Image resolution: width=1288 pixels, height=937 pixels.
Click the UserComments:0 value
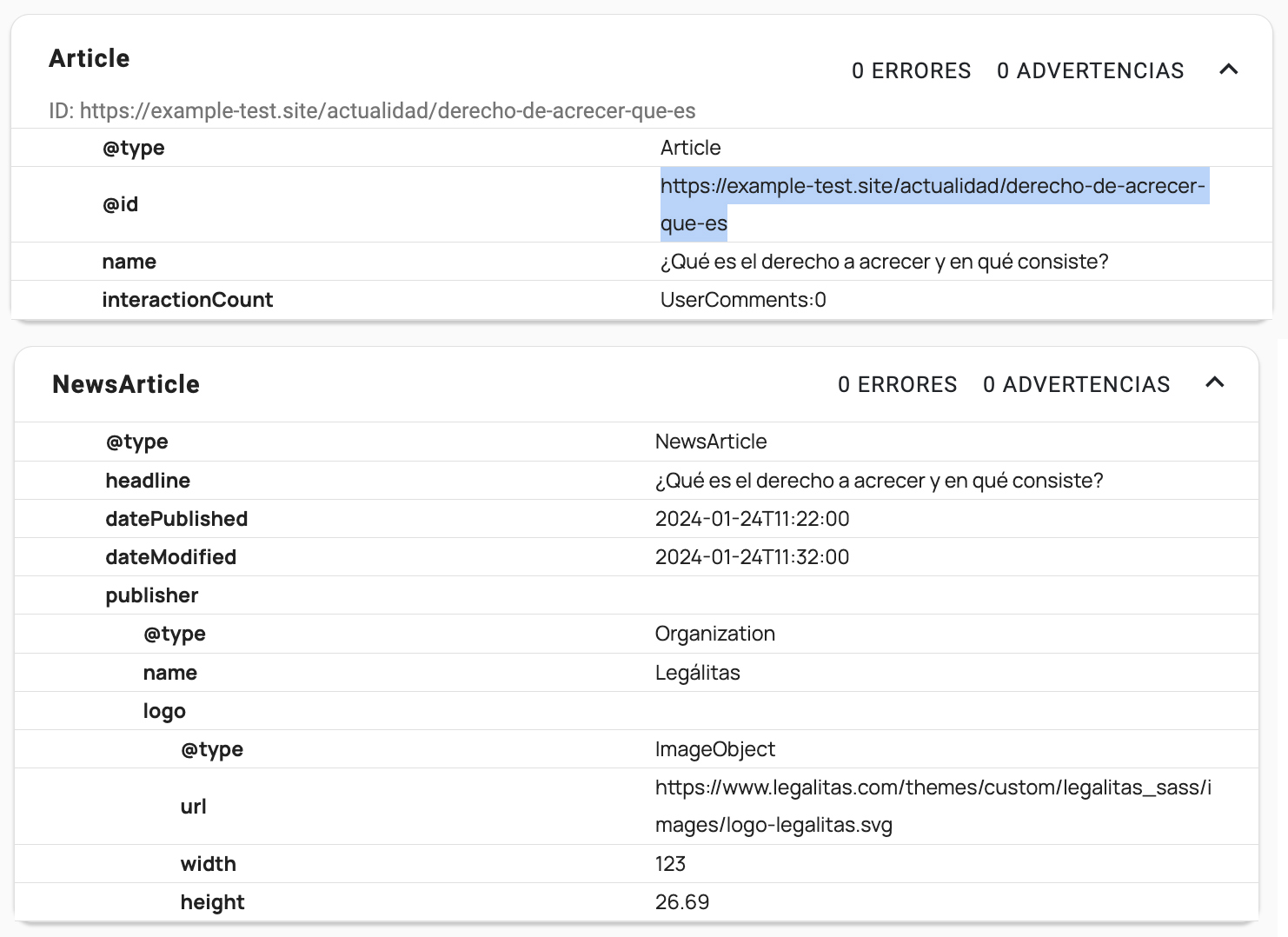click(x=743, y=300)
